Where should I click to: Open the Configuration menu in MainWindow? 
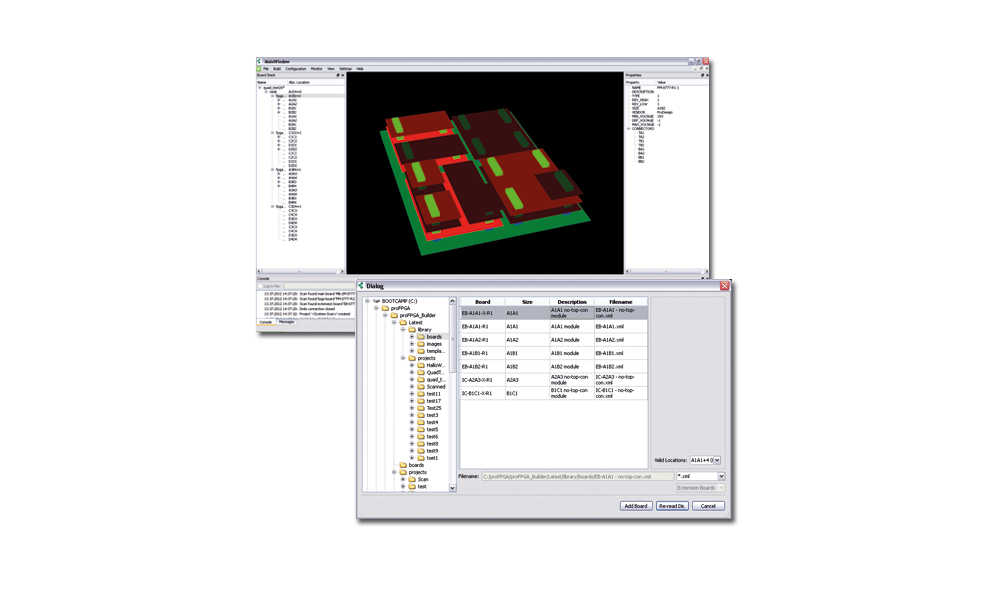click(295, 68)
